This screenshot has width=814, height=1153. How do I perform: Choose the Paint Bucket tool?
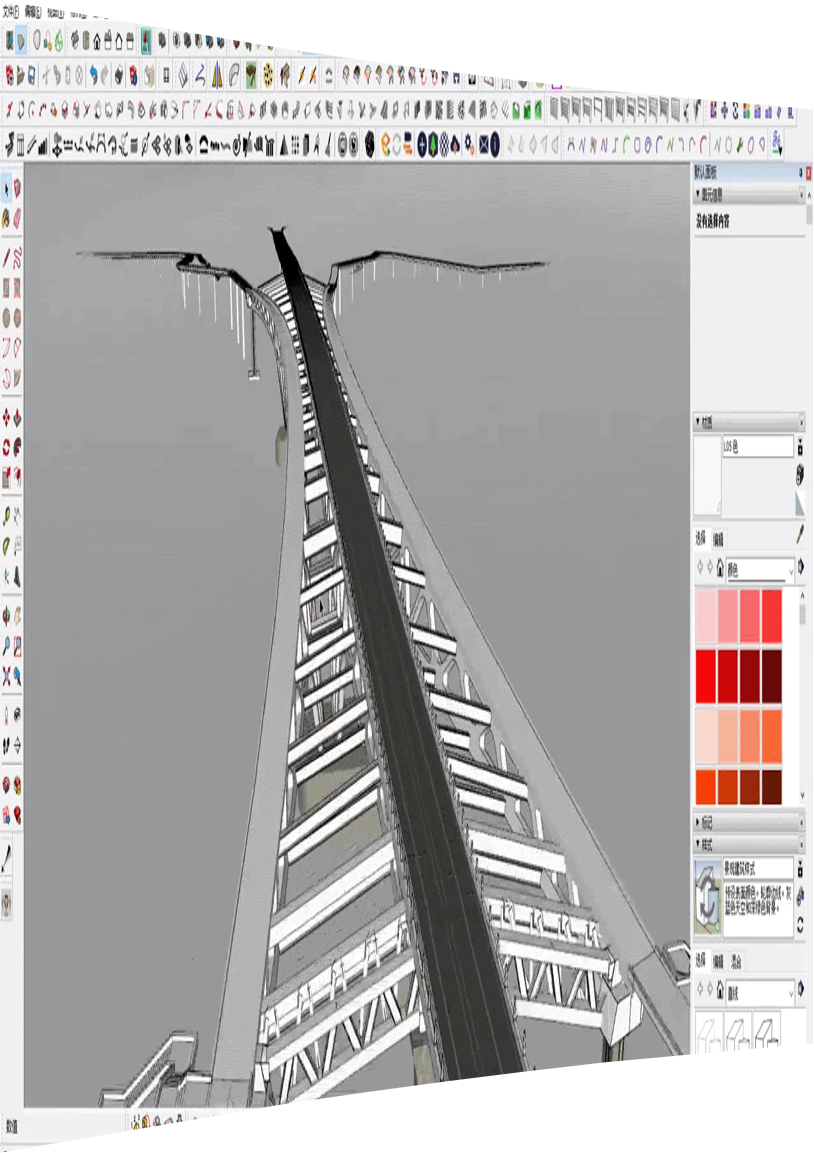pyautogui.click(x=7, y=218)
